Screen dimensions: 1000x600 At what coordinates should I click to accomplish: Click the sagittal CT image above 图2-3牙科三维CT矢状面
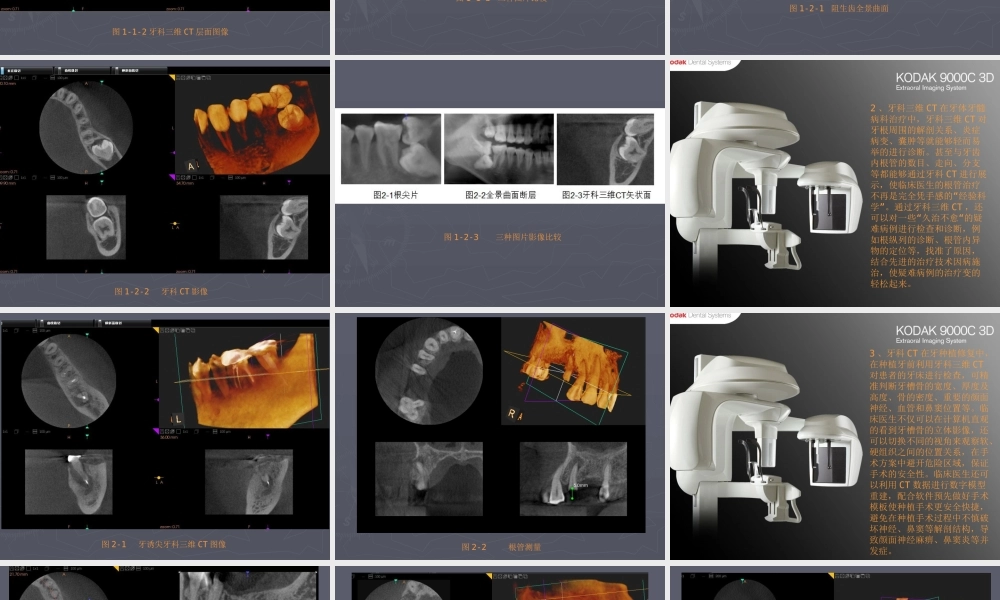tap(605, 149)
